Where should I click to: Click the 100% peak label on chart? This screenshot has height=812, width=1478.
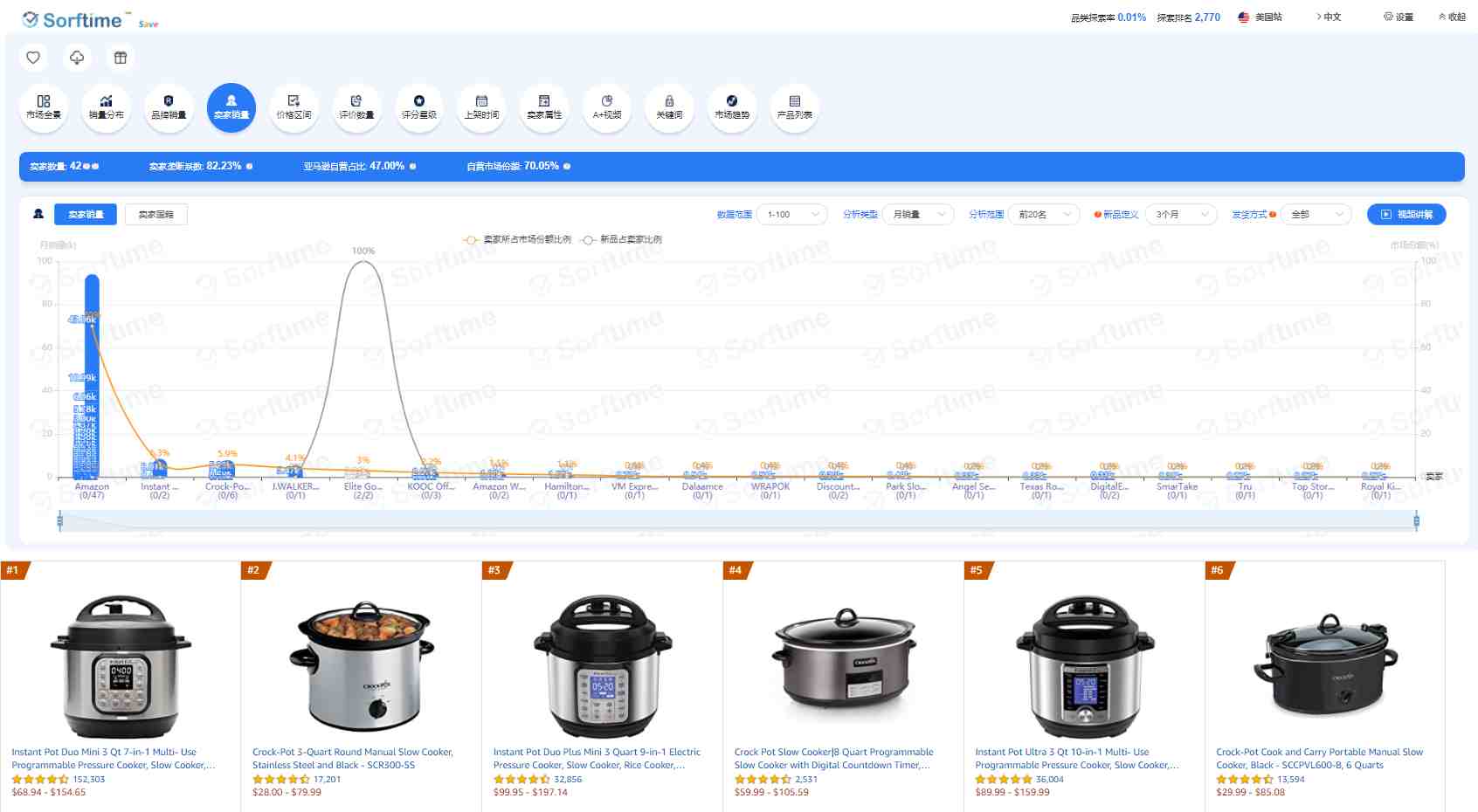[x=363, y=251]
